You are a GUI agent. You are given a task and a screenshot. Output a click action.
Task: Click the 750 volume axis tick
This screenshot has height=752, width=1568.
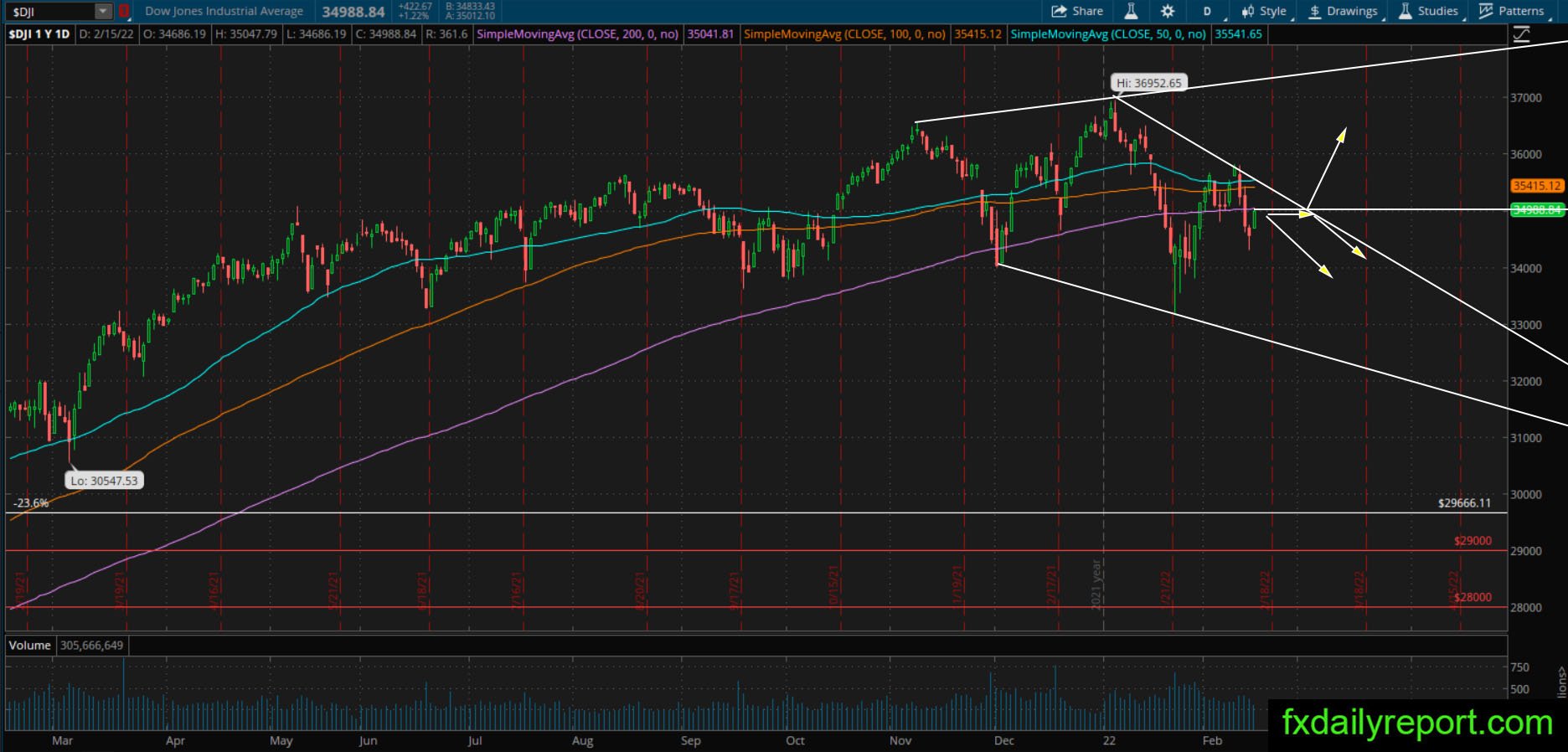pyautogui.click(x=1519, y=667)
